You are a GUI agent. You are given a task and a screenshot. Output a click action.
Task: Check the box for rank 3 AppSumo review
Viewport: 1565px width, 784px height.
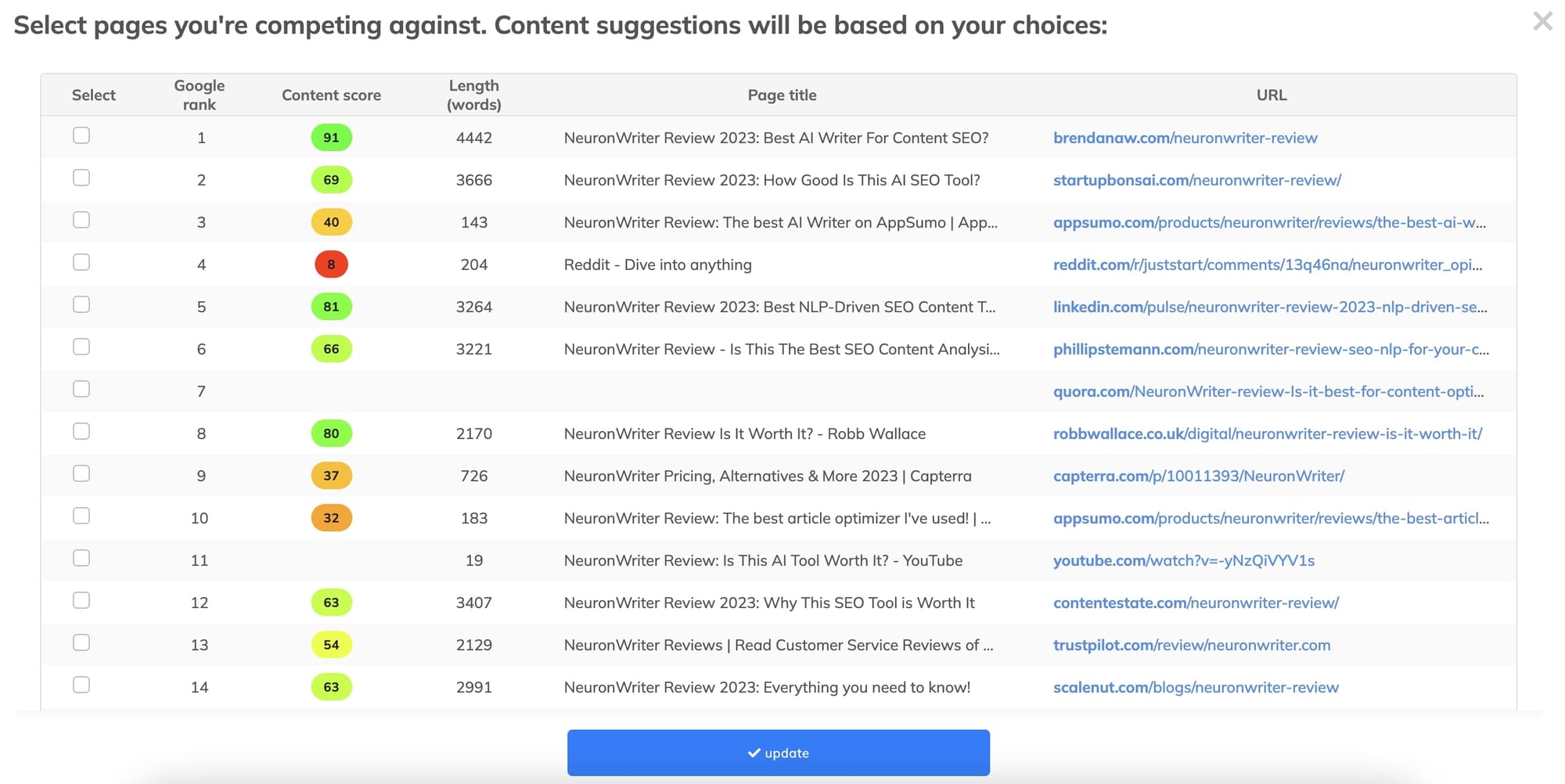click(x=81, y=220)
